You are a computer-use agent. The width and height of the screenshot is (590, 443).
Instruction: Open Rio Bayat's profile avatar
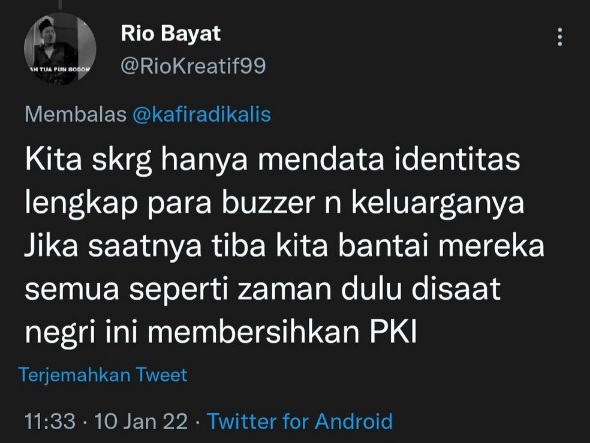pos(60,49)
